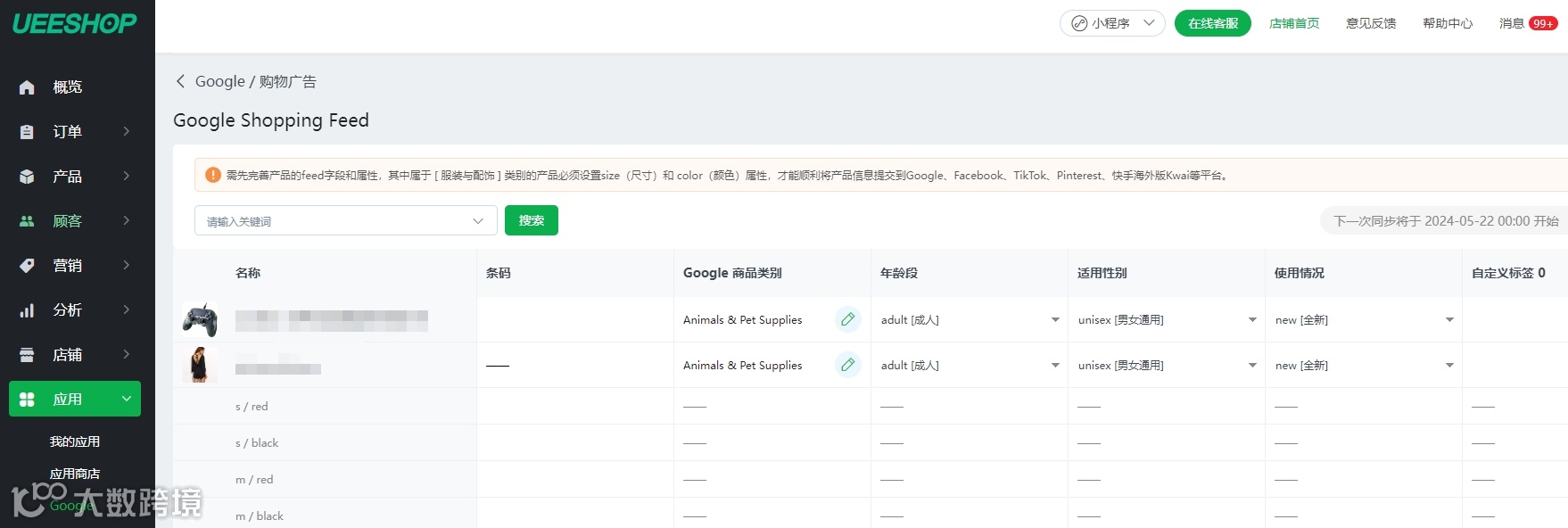Select the m / red variant row
Viewport: 1568px width, 528px height.
click(x=254, y=479)
